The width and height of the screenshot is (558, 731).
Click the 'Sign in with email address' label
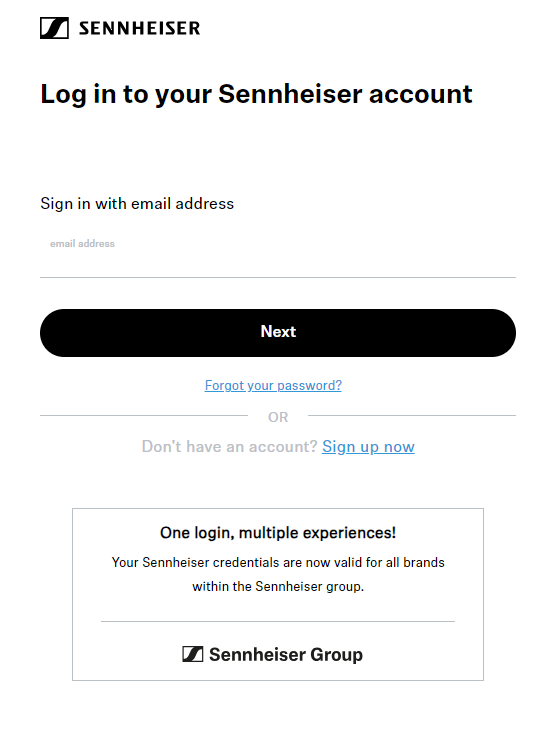click(137, 204)
